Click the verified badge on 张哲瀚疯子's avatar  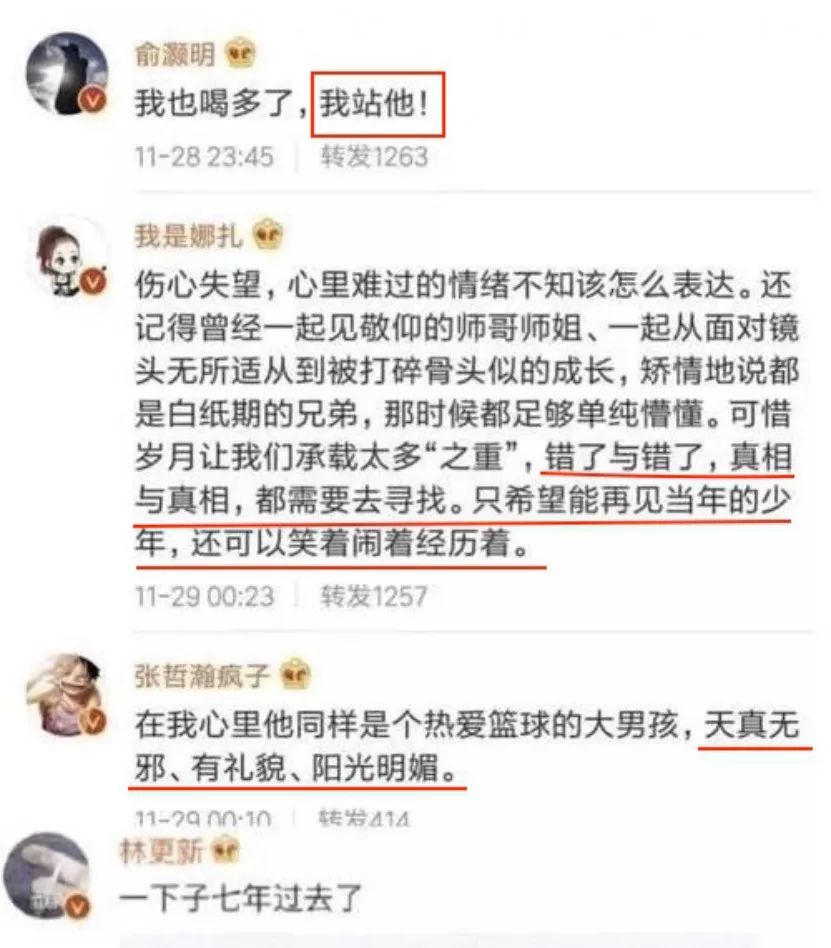(x=93, y=721)
